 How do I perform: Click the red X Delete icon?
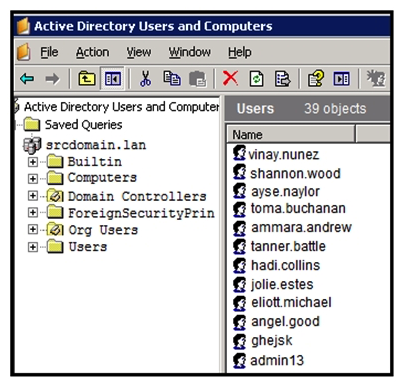click(x=230, y=79)
